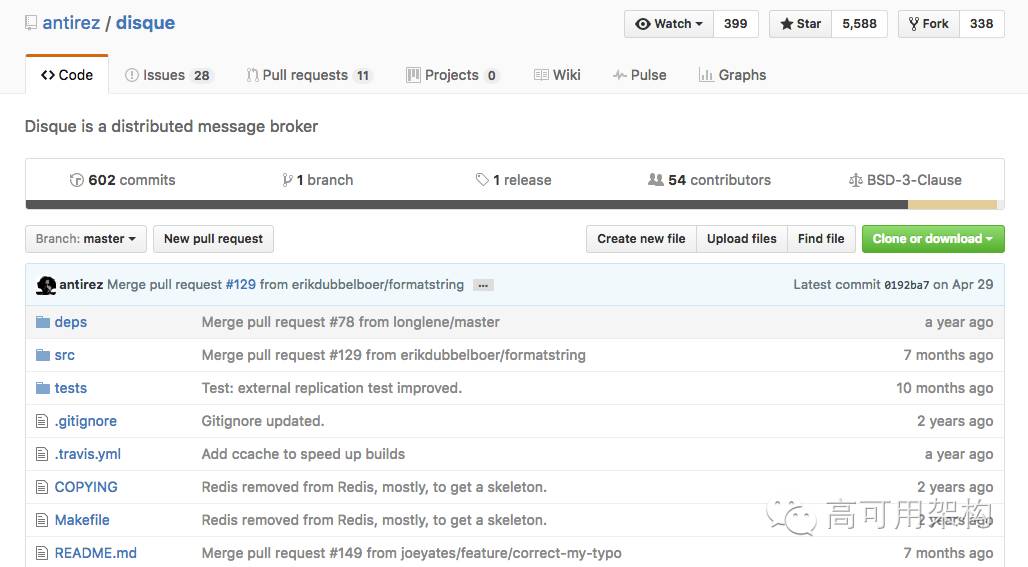
Task: Open the README.md file
Action: tap(96, 553)
